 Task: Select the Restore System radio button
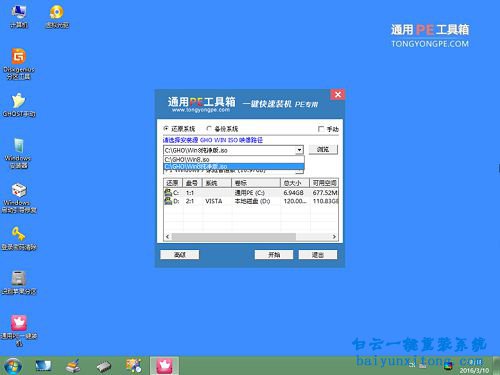166,128
